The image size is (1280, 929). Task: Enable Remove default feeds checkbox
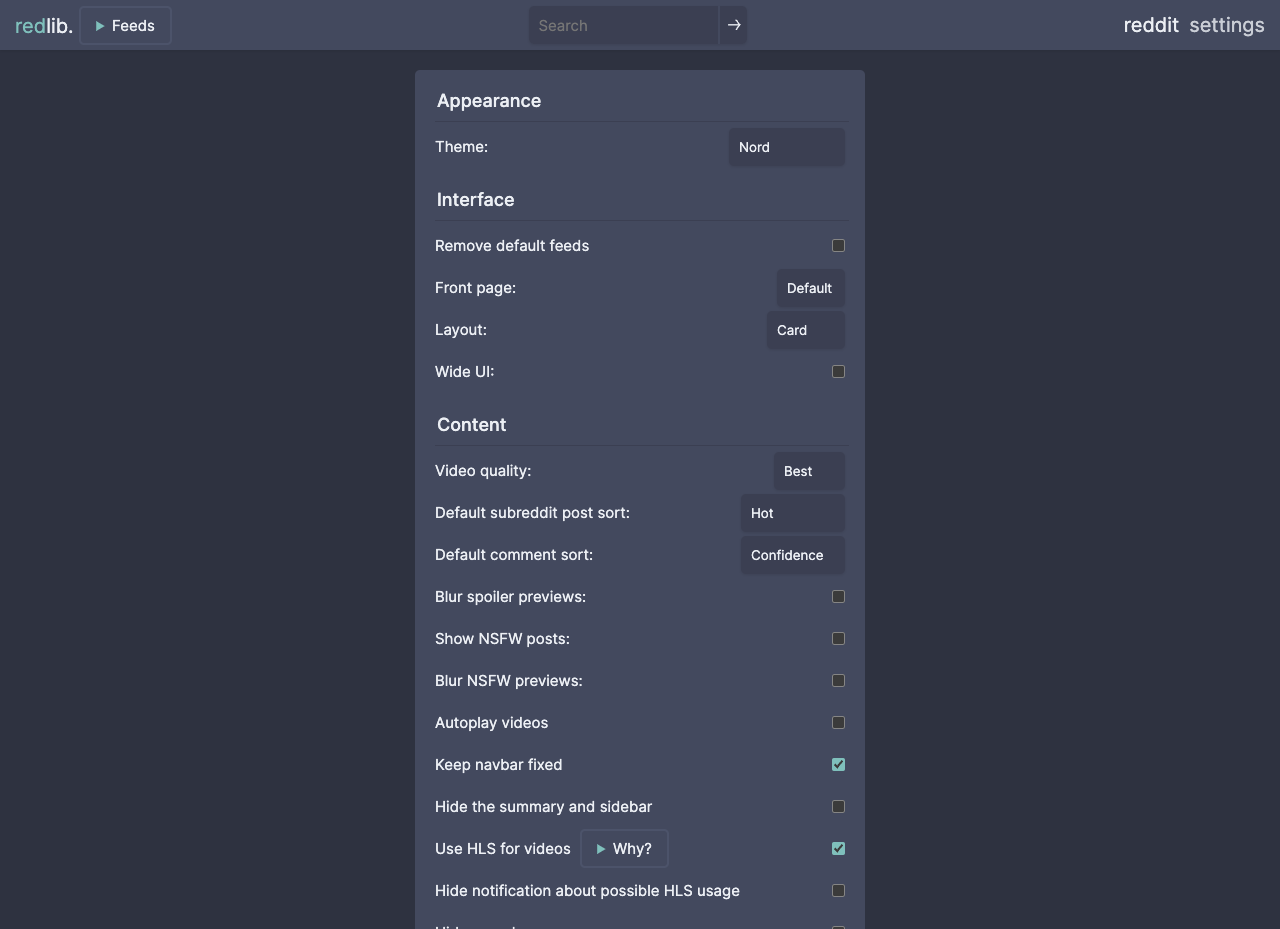(x=838, y=245)
